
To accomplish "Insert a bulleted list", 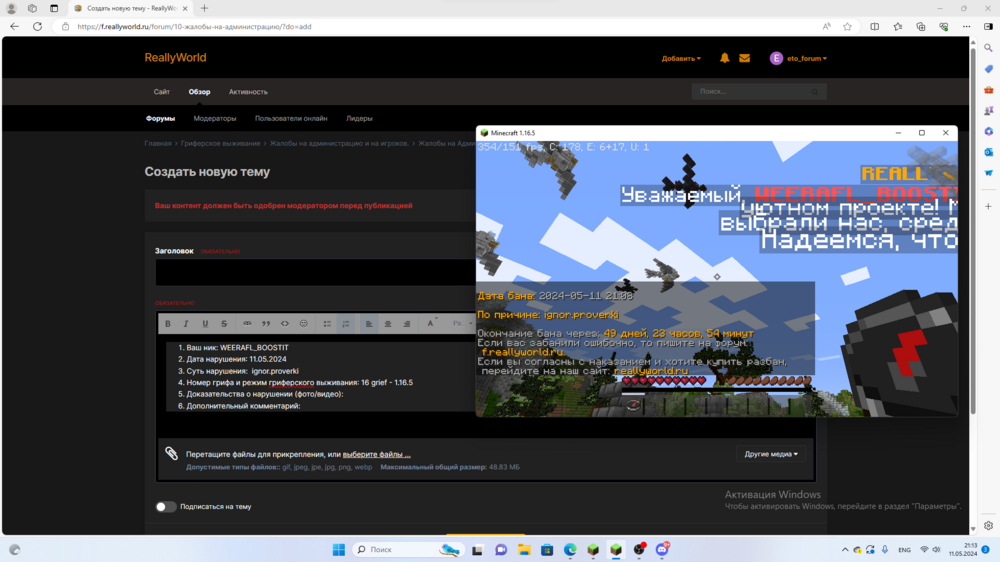I will 327,323.
